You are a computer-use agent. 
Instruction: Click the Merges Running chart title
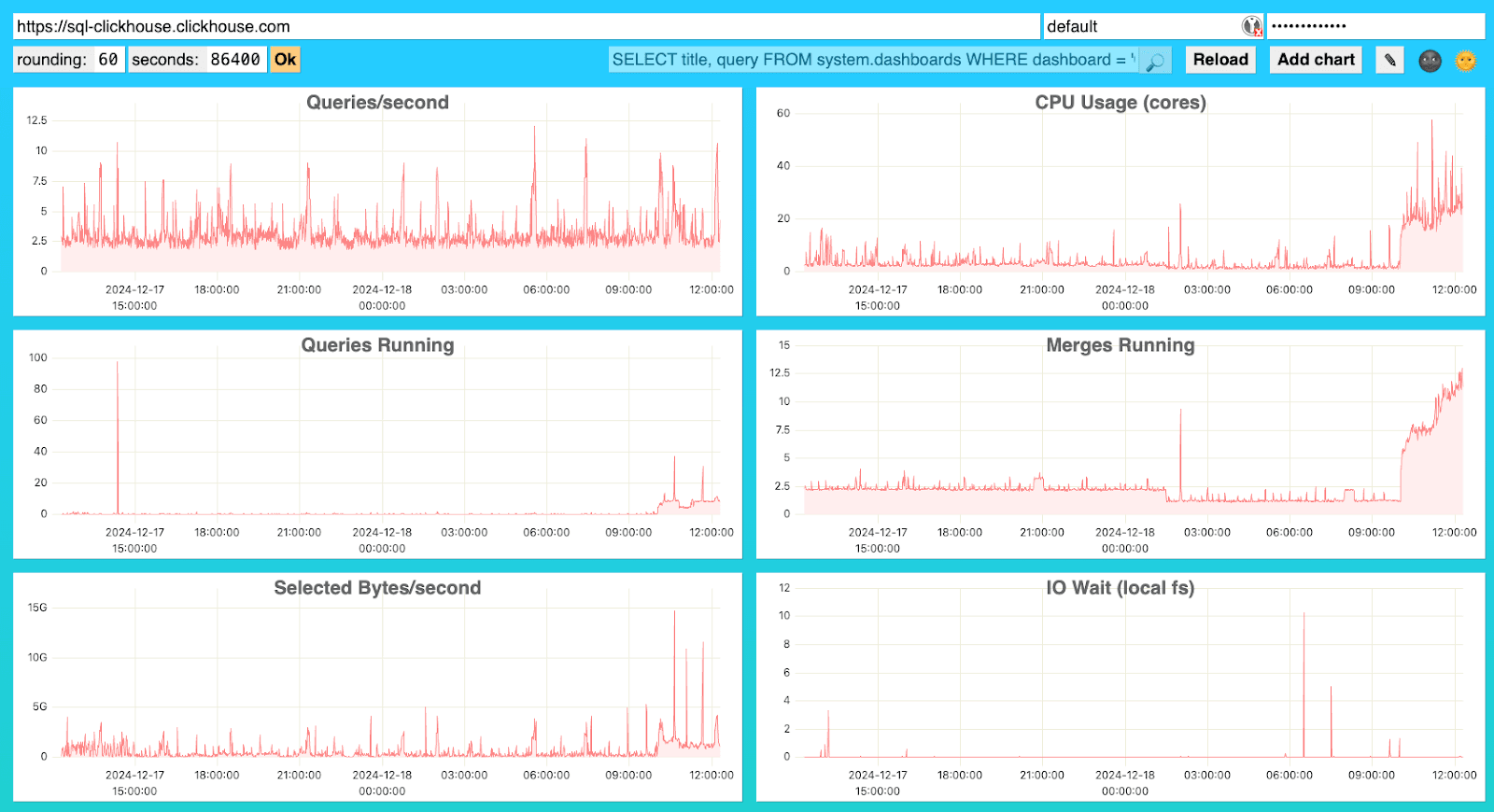pos(1120,345)
